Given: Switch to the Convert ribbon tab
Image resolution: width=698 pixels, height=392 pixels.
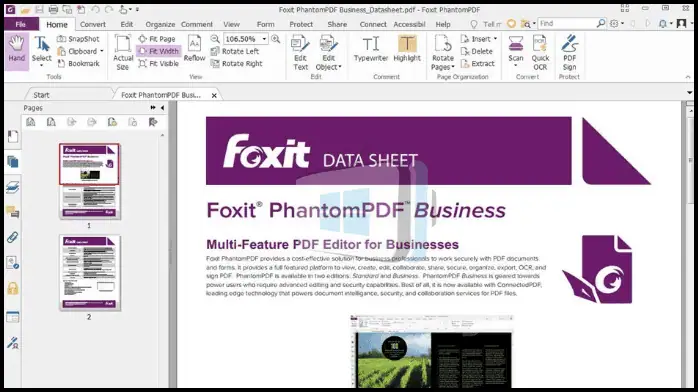Looking at the screenshot, I should 93,24.
